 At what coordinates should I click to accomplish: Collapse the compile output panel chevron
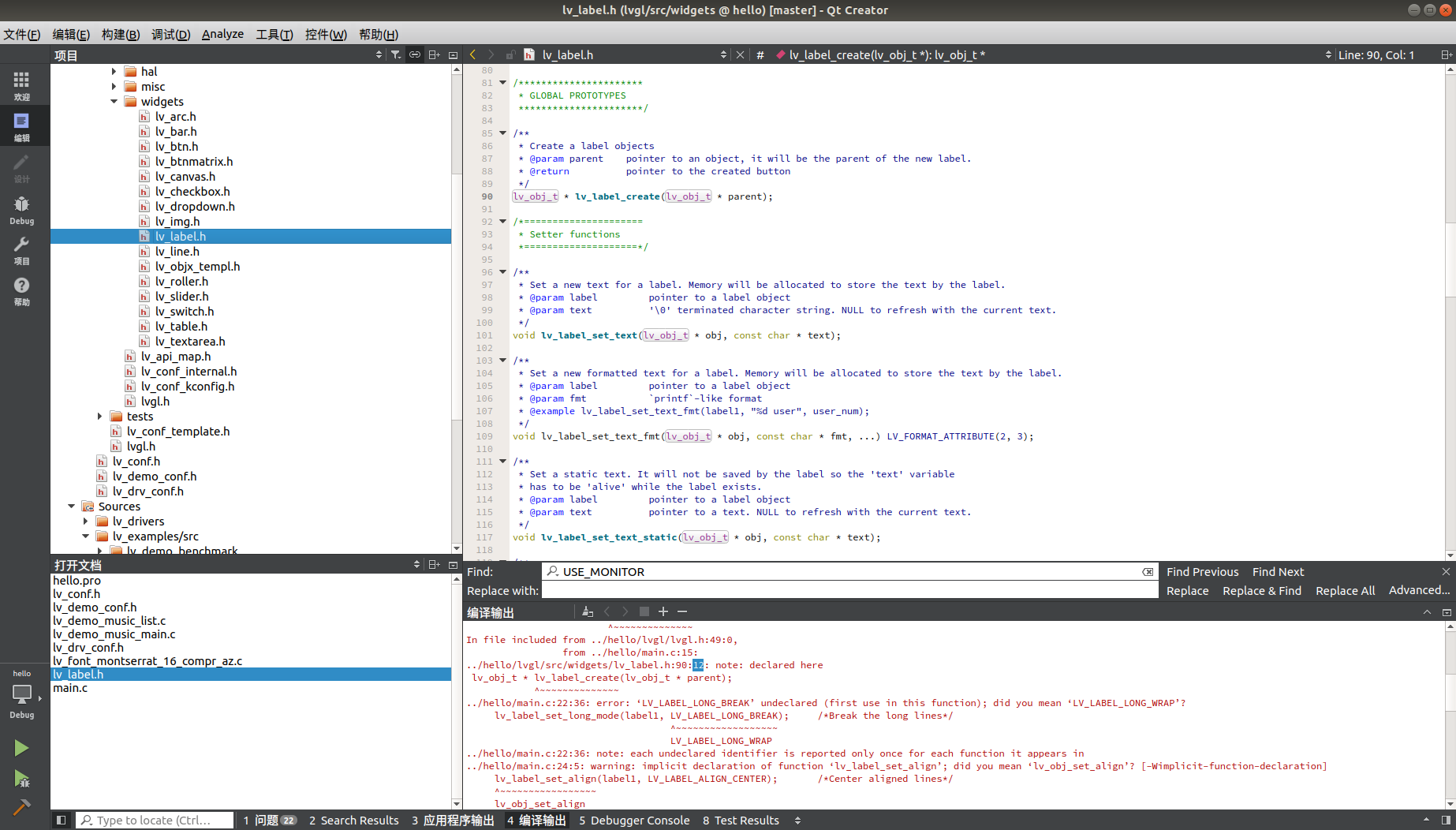(1427, 611)
